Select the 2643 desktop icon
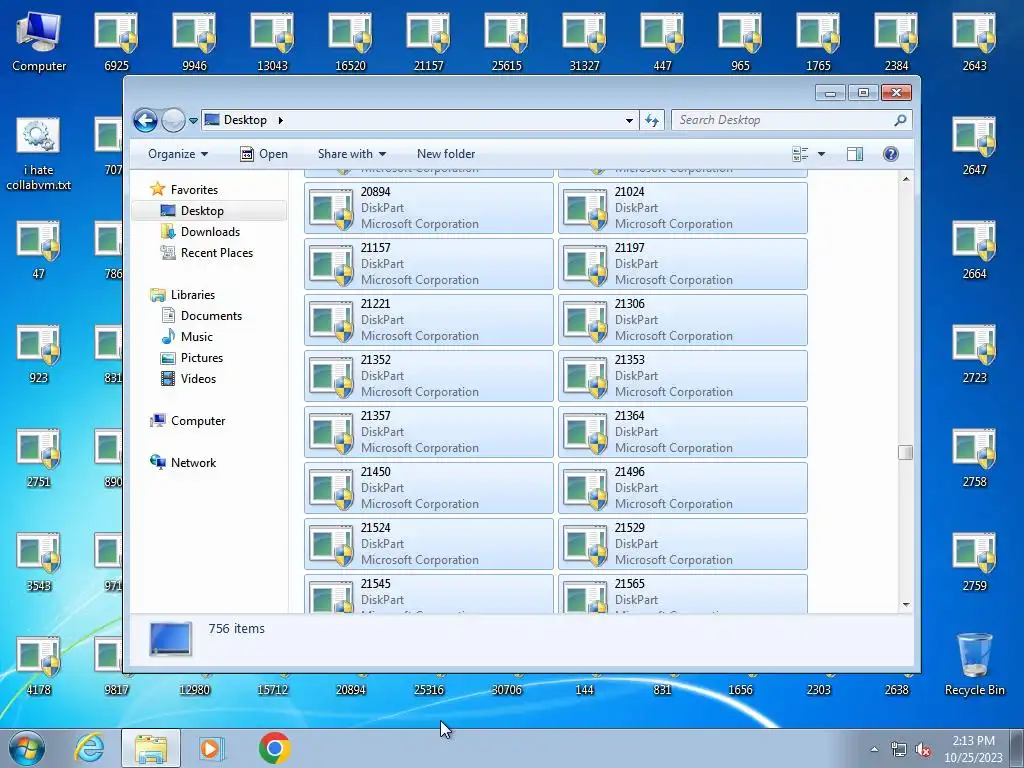Viewport: 1024px width, 768px height. pos(974,42)
